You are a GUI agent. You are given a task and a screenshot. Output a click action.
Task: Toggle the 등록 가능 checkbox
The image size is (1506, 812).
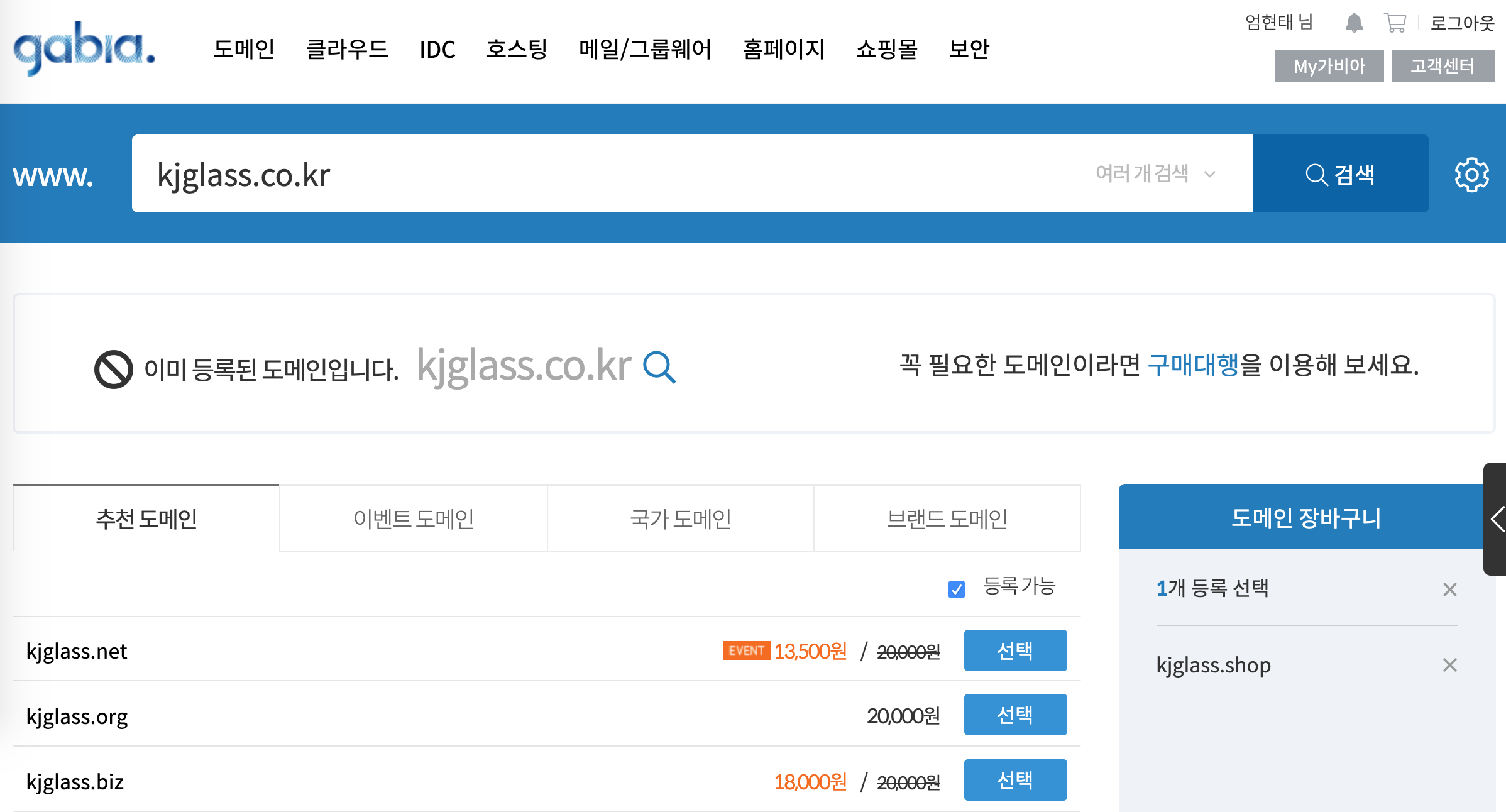[x=956, y=589]
